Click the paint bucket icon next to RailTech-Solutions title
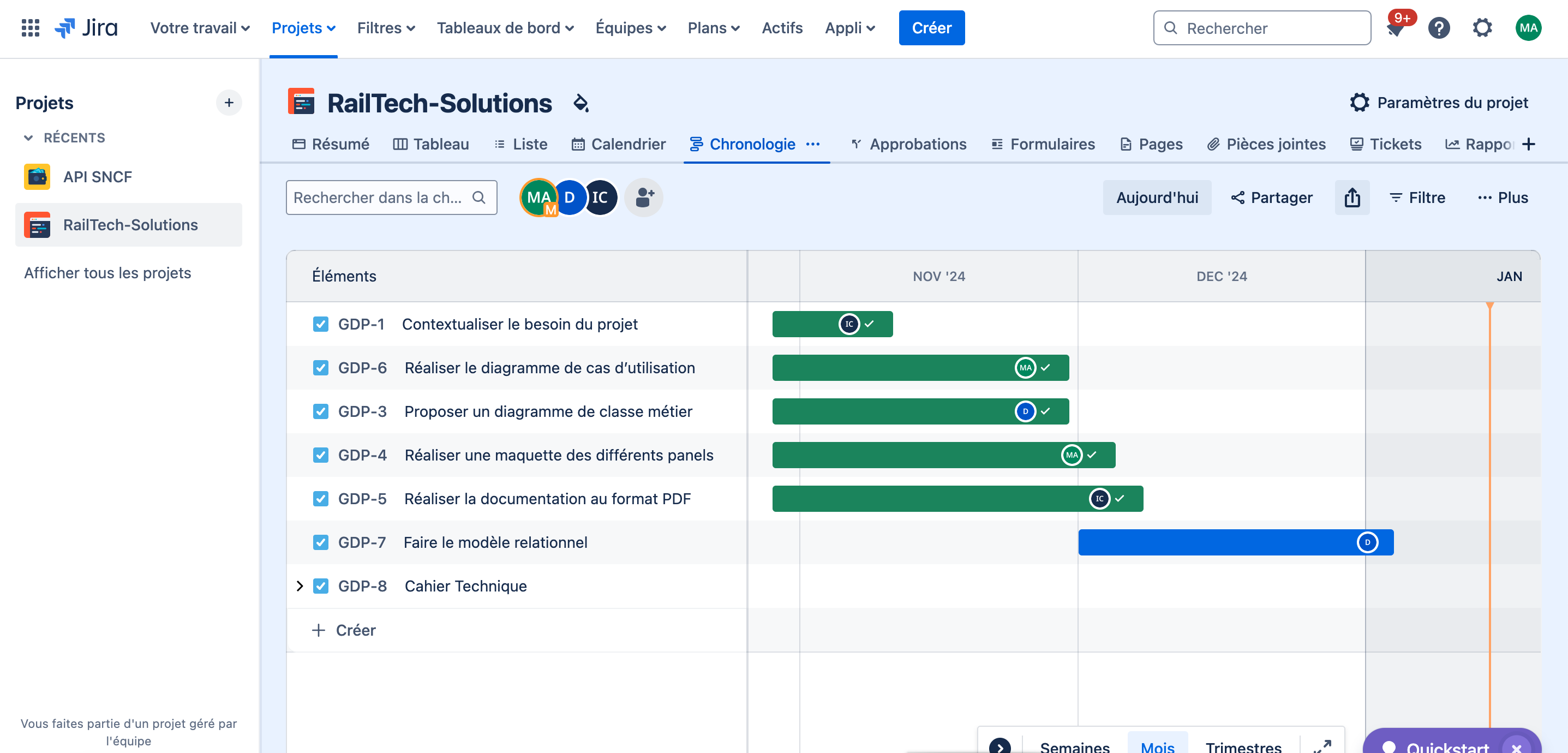This screenshot has height=753, width=1568. click(580, 103)
